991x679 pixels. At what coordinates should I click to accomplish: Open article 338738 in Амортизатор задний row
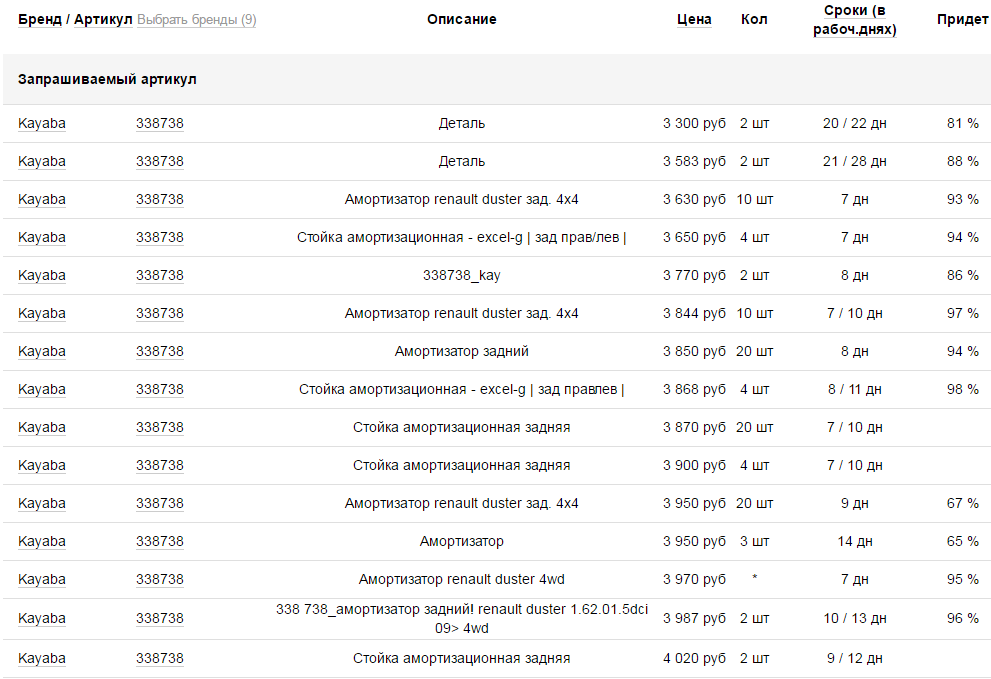[159, 351]
